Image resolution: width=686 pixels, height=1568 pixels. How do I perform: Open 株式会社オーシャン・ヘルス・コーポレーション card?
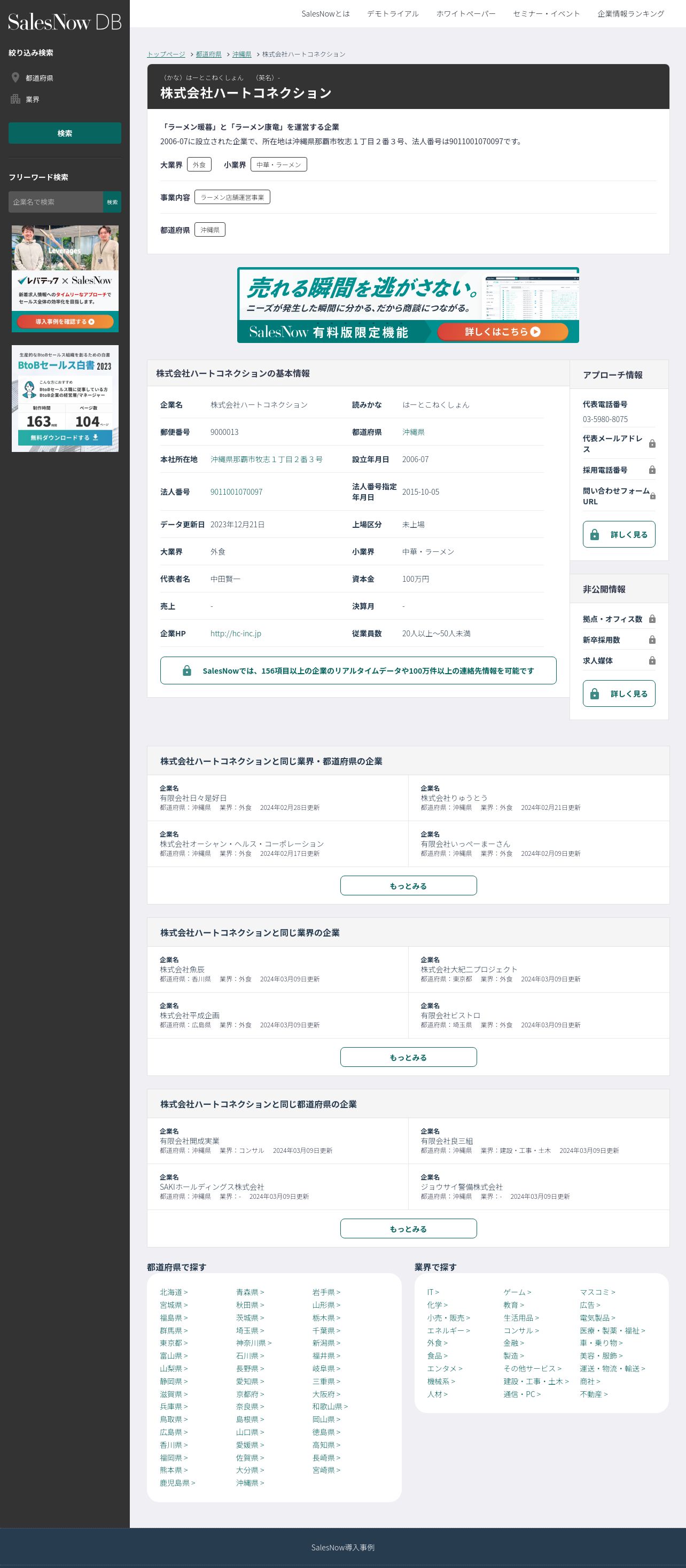pos(278,844)
